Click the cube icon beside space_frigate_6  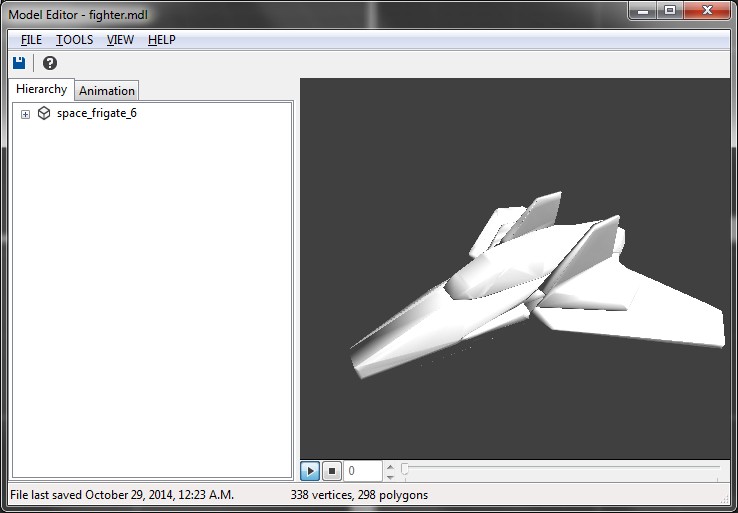(44, 113)
